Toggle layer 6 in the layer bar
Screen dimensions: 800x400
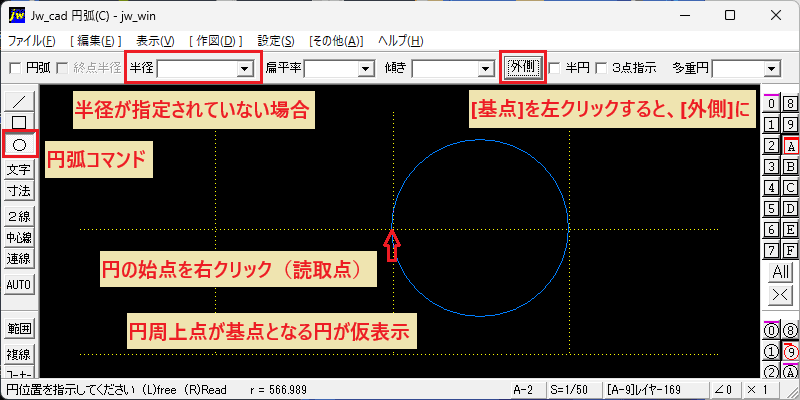click(771, 230)
